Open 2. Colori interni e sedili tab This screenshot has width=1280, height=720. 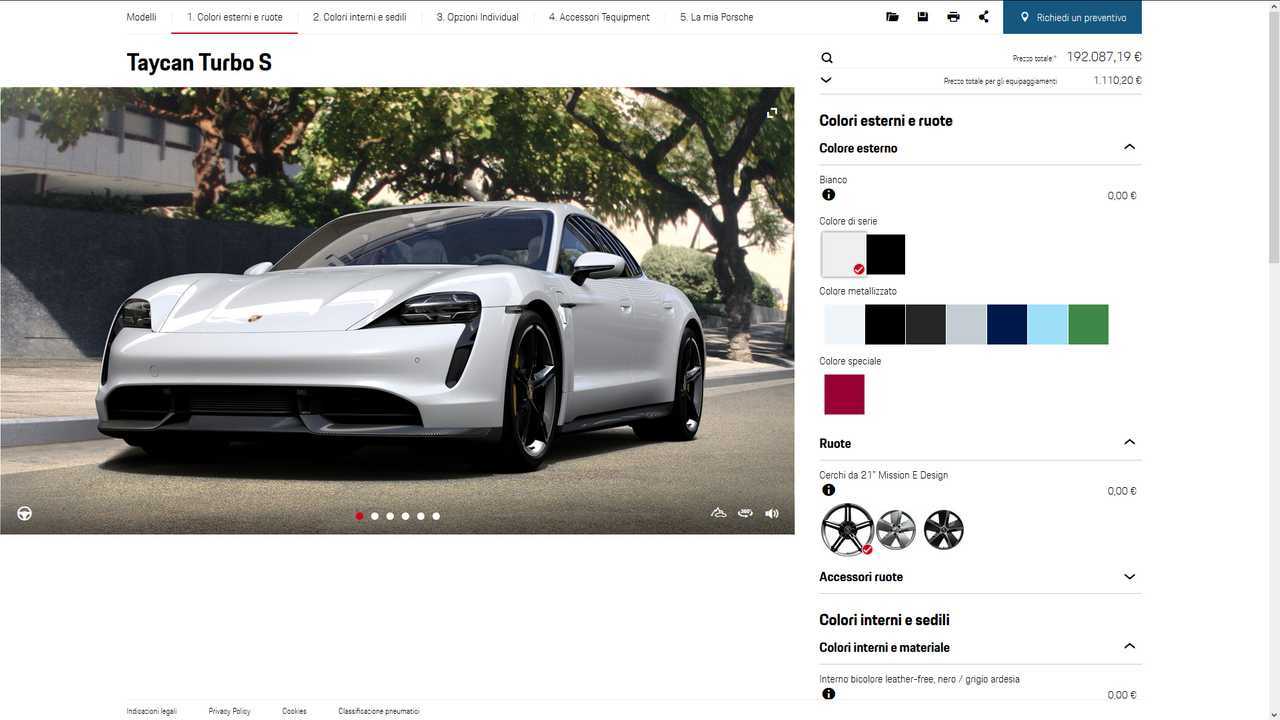coord(359,17)
